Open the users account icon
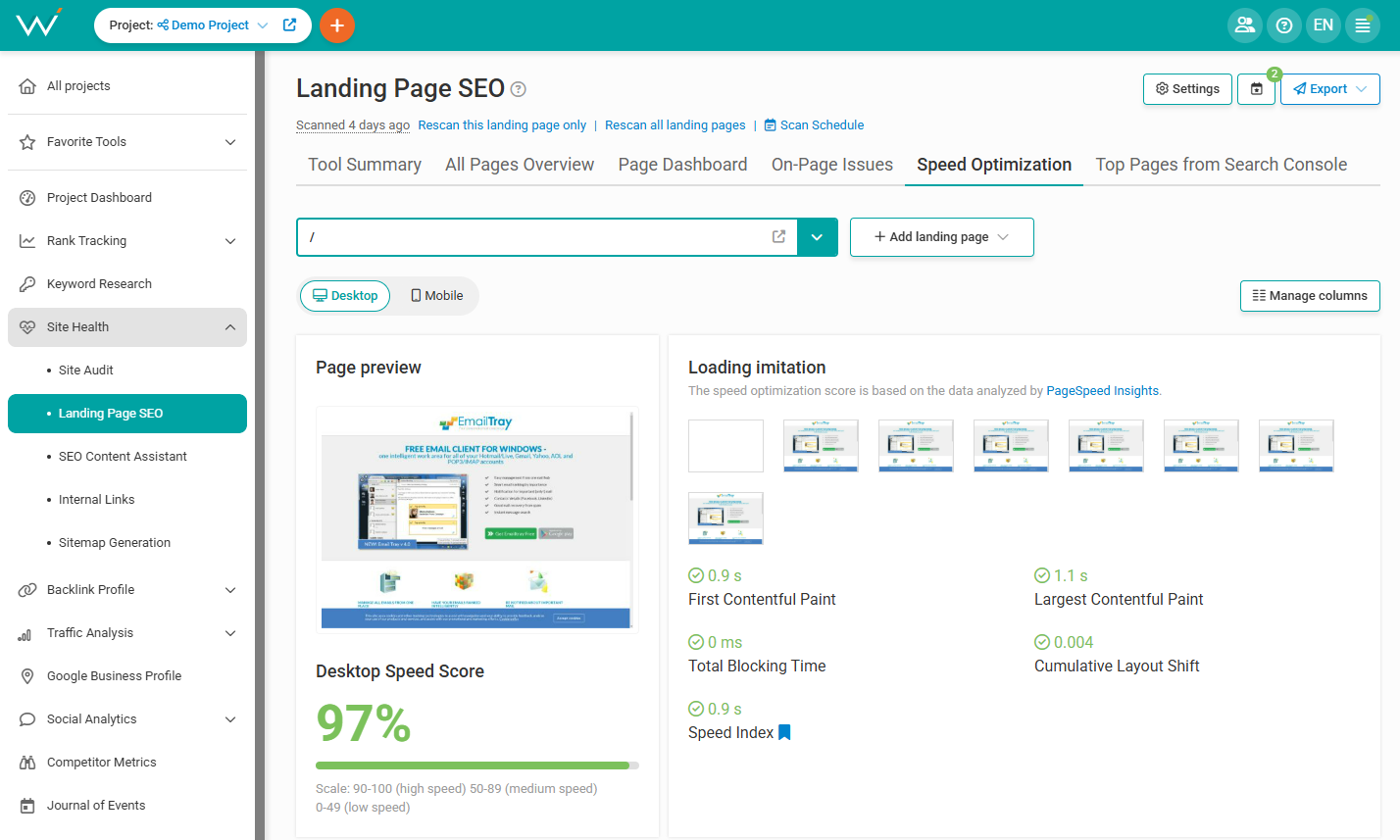This screenshot has width=1400, height=840. click(x=1245, y=25)
